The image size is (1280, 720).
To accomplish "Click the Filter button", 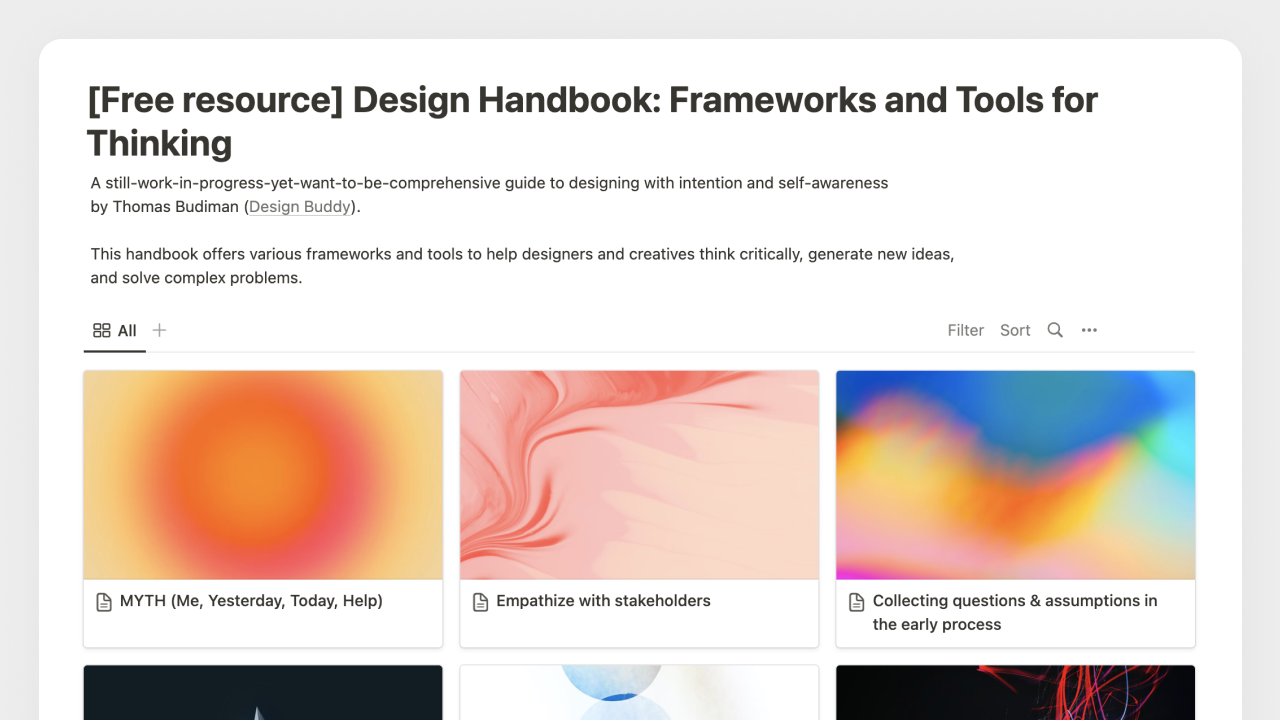I will [x=966, y=330].
